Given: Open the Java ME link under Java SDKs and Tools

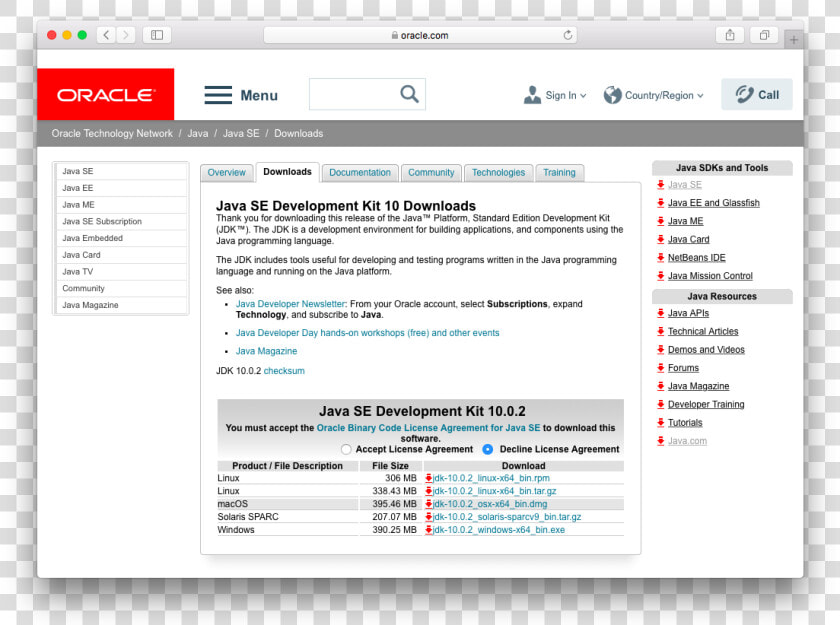Looking at the screenshot, I should (x=685, y=221).
